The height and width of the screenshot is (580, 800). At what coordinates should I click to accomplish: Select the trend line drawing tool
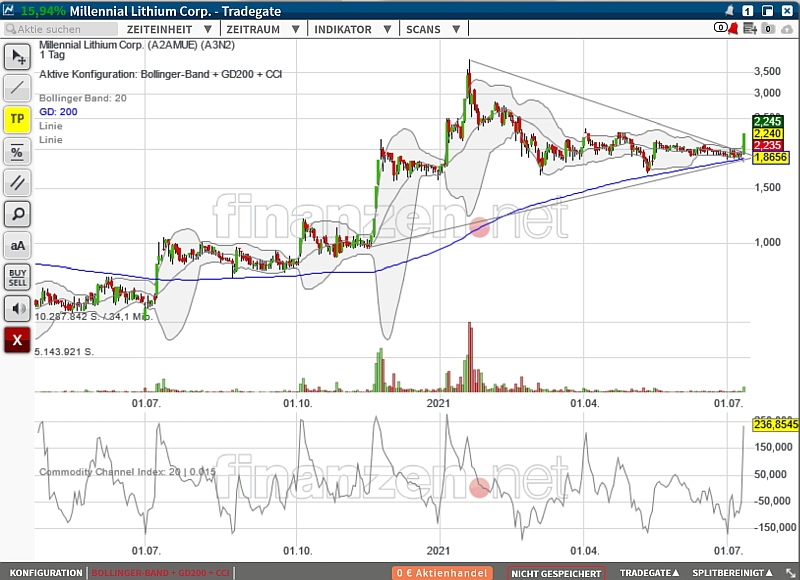coord(18,88)
